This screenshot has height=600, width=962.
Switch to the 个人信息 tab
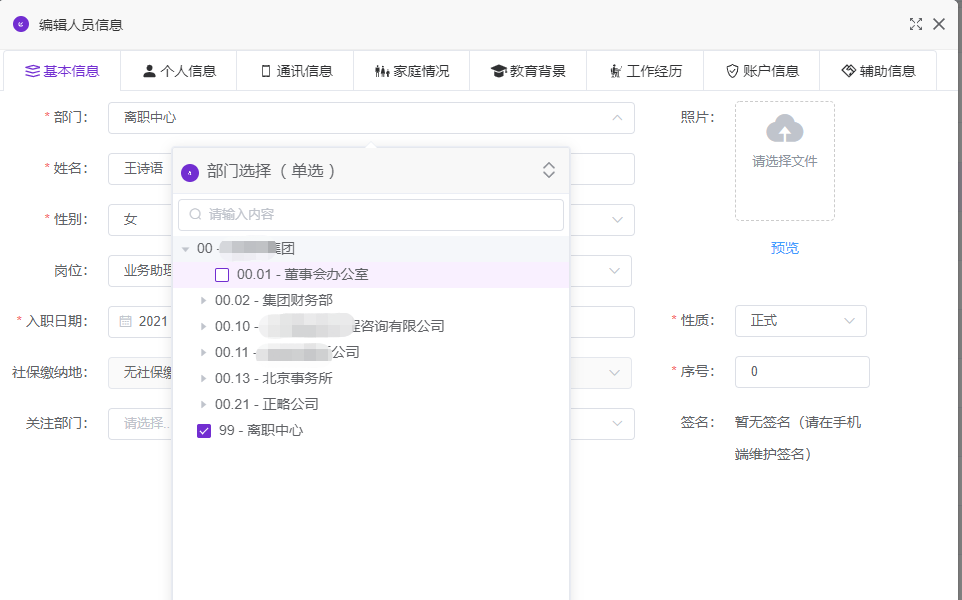pyautogui.click(x=179, y=71)
